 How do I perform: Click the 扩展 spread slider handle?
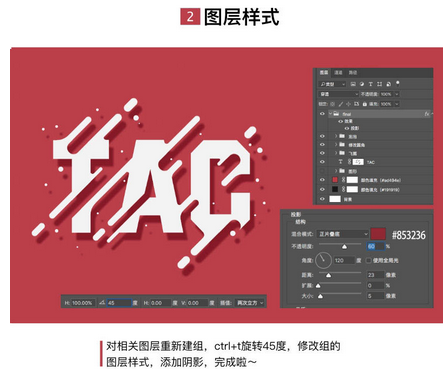point(318,286)
